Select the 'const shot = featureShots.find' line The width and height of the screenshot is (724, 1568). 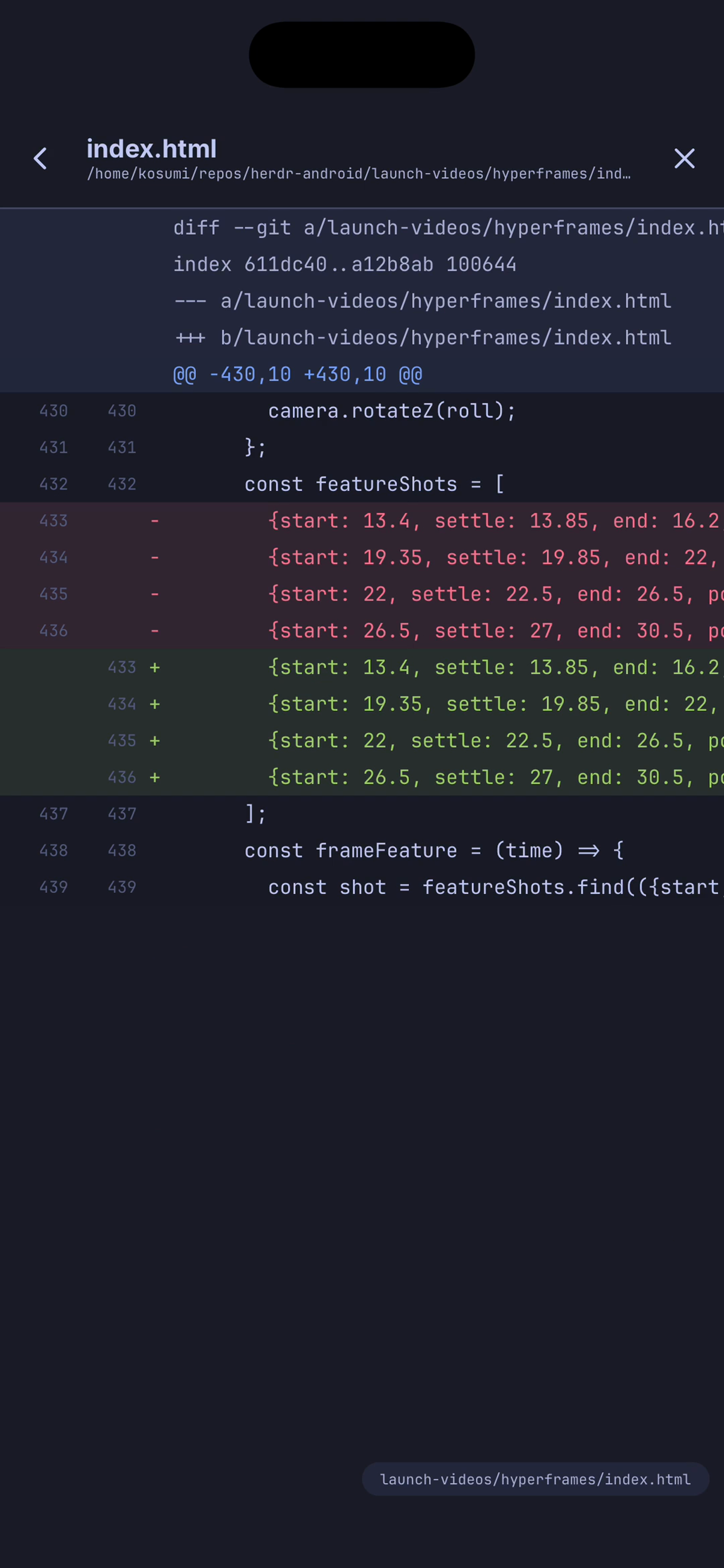point(362,887)
